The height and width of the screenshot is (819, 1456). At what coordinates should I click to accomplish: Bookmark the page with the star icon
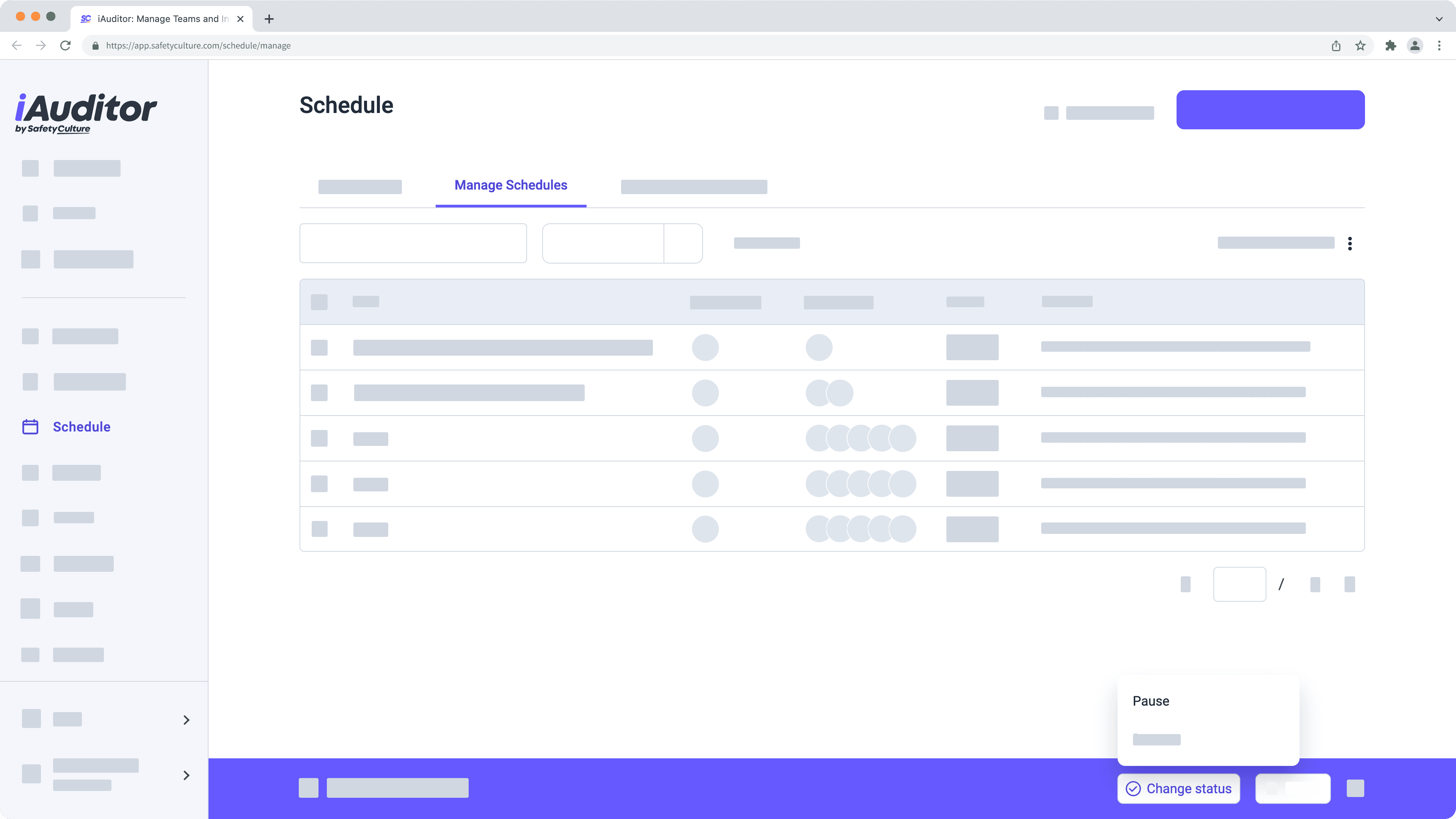pos(1360,45)
